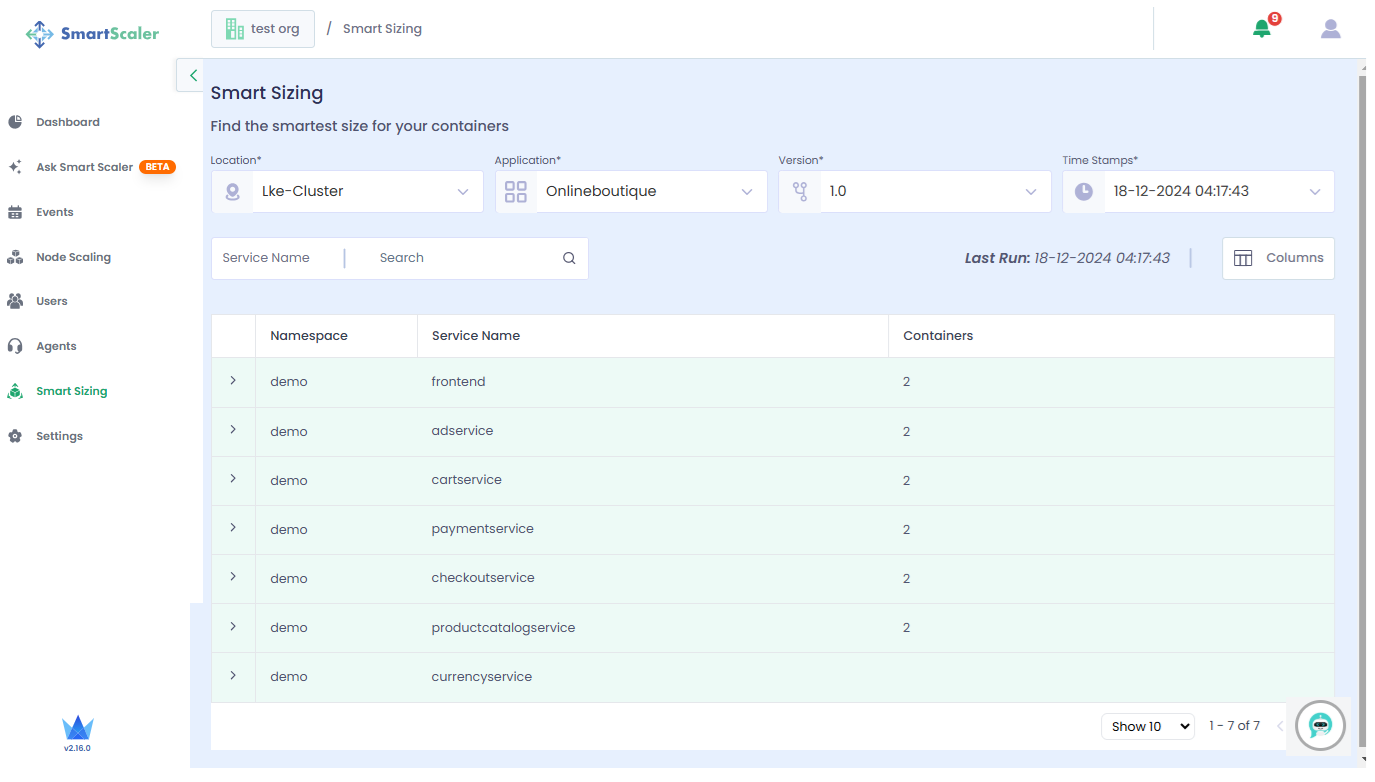Viewport: 1375px width, 782px height.
Task: Open the user profile avatar icon
Action: [1330, 29]
